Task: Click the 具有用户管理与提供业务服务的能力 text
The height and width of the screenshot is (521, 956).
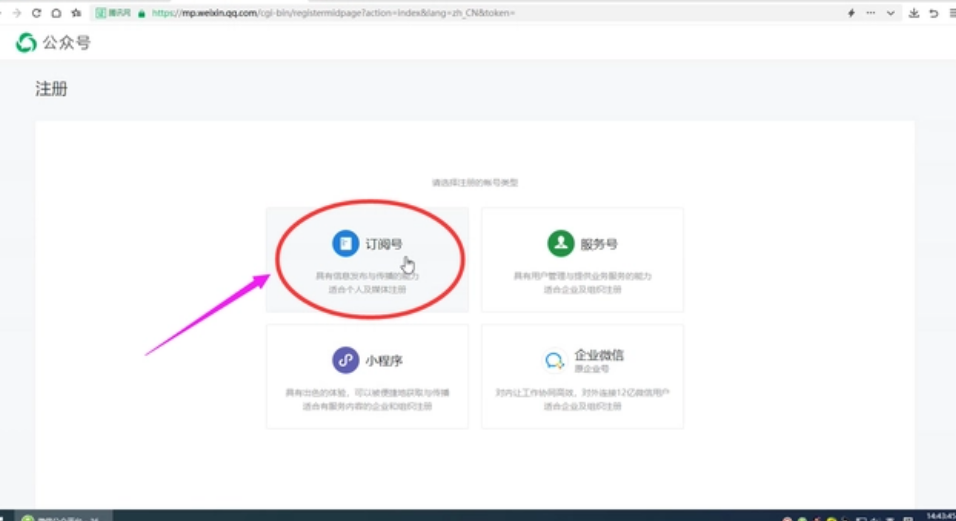Action: [582, 276]
